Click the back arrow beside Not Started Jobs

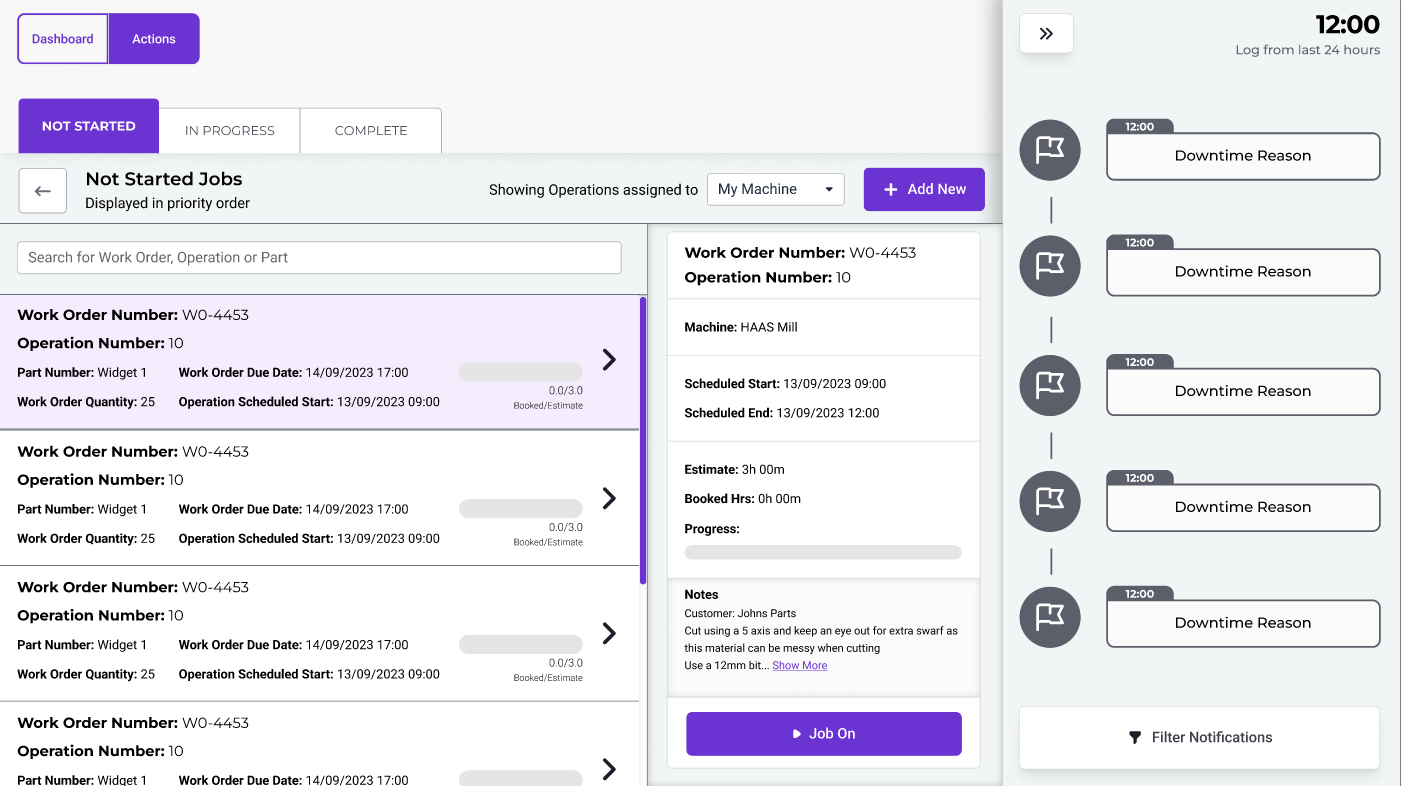42,191
